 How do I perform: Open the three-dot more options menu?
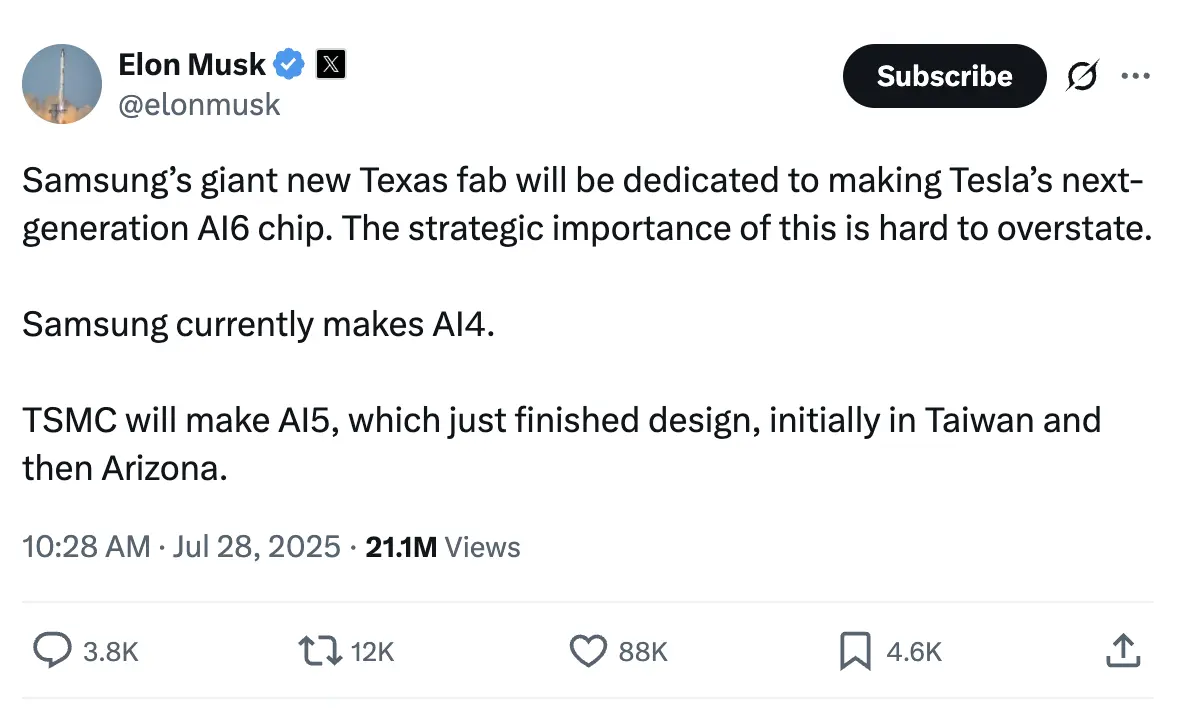(x=1136, y=76)
